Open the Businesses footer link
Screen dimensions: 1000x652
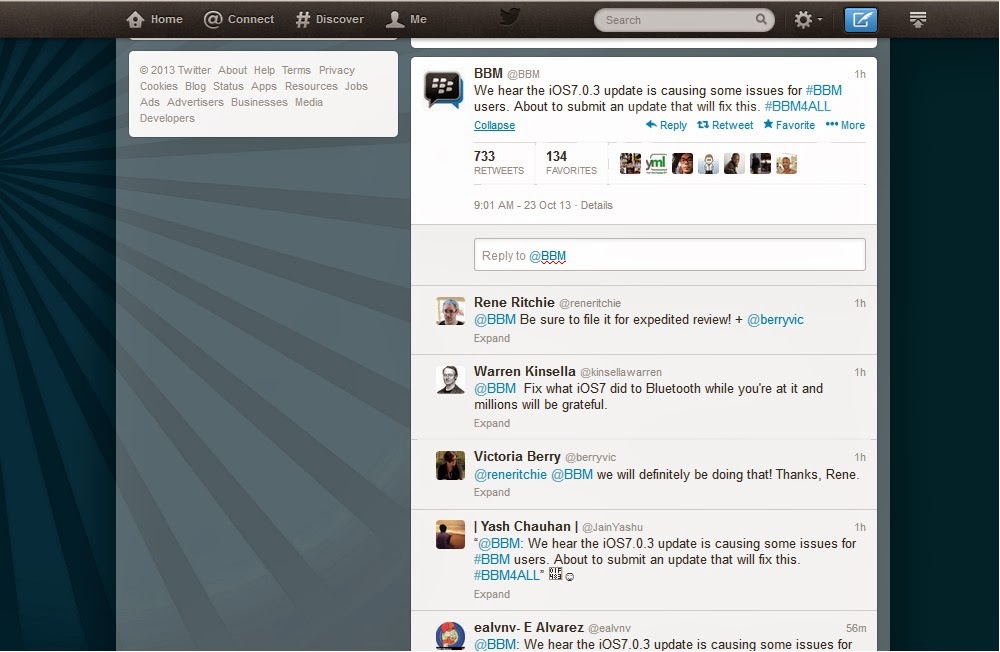(x=259, y=102)
